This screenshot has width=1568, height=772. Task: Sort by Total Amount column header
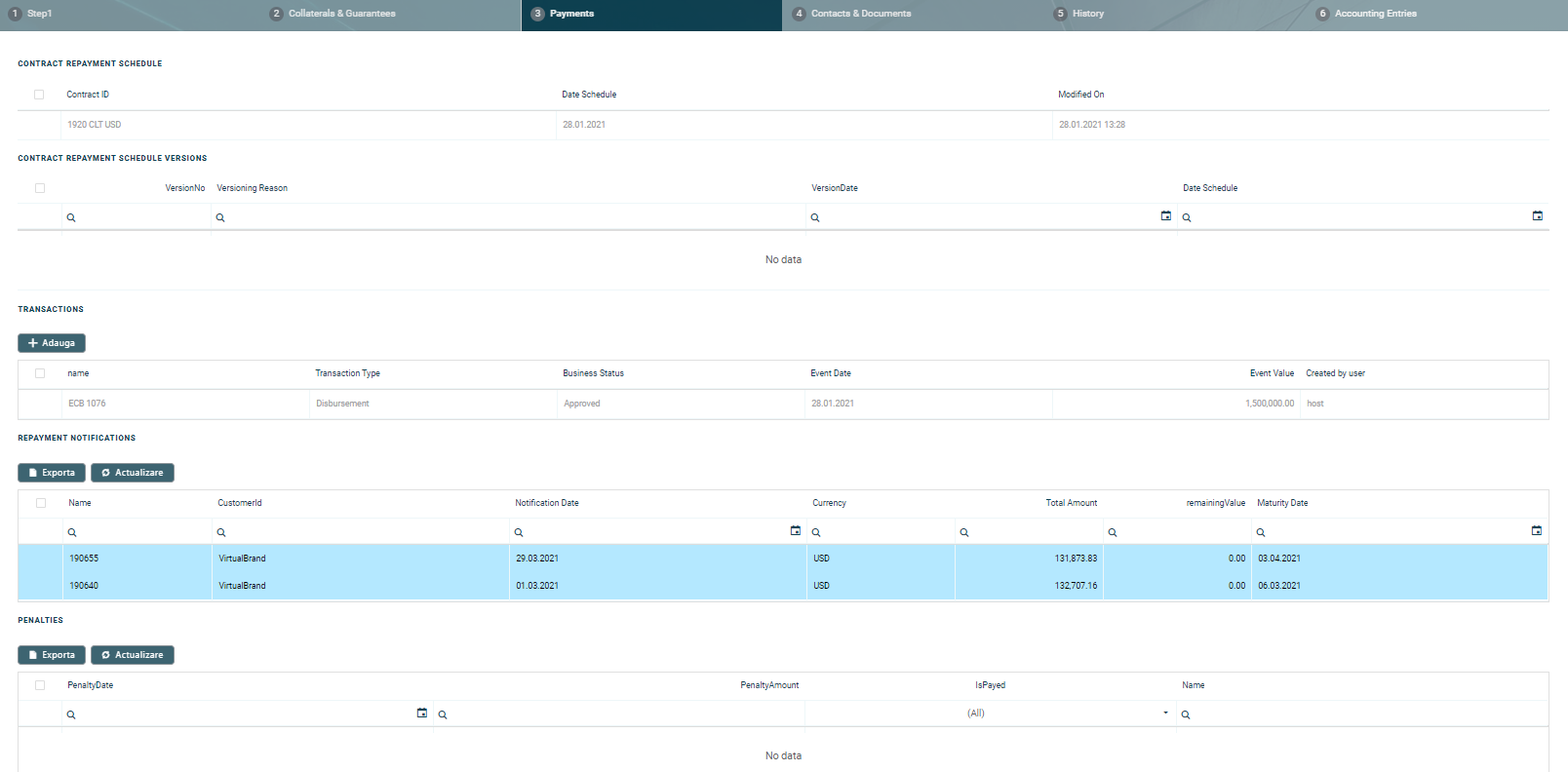pyautogui.click(x=1071, y=503)
